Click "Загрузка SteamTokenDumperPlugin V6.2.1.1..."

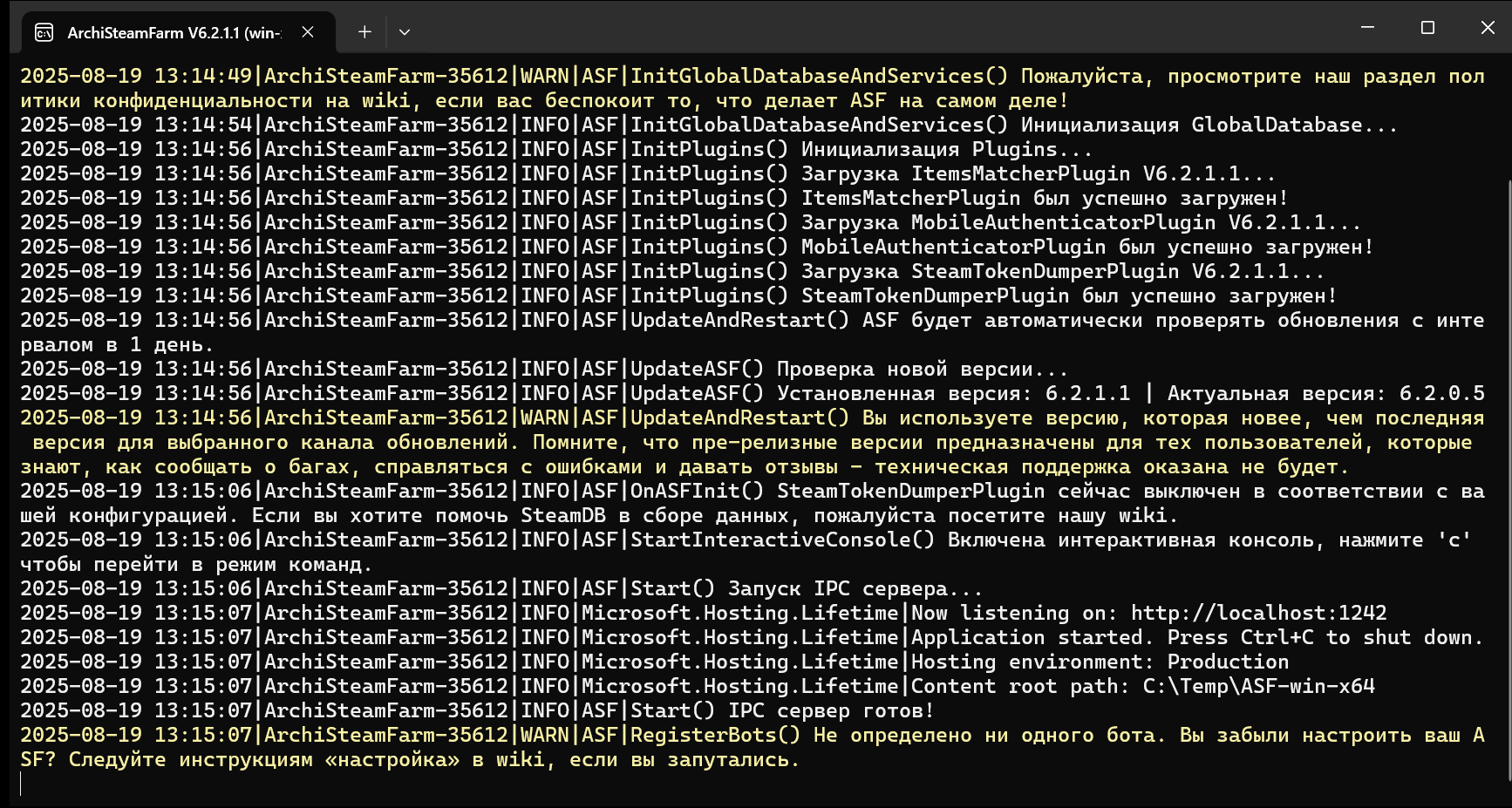(1063, 272)
